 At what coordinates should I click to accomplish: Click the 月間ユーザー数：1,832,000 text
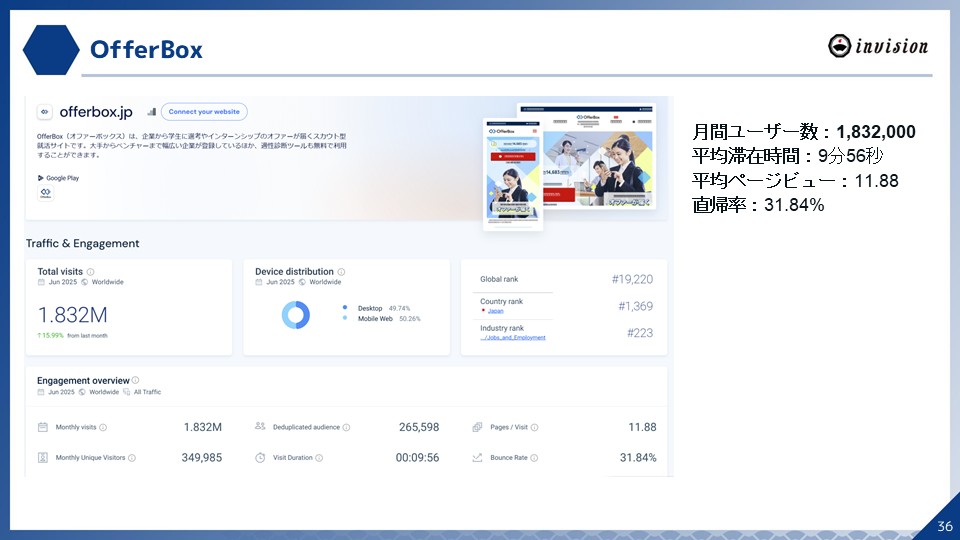804,132
